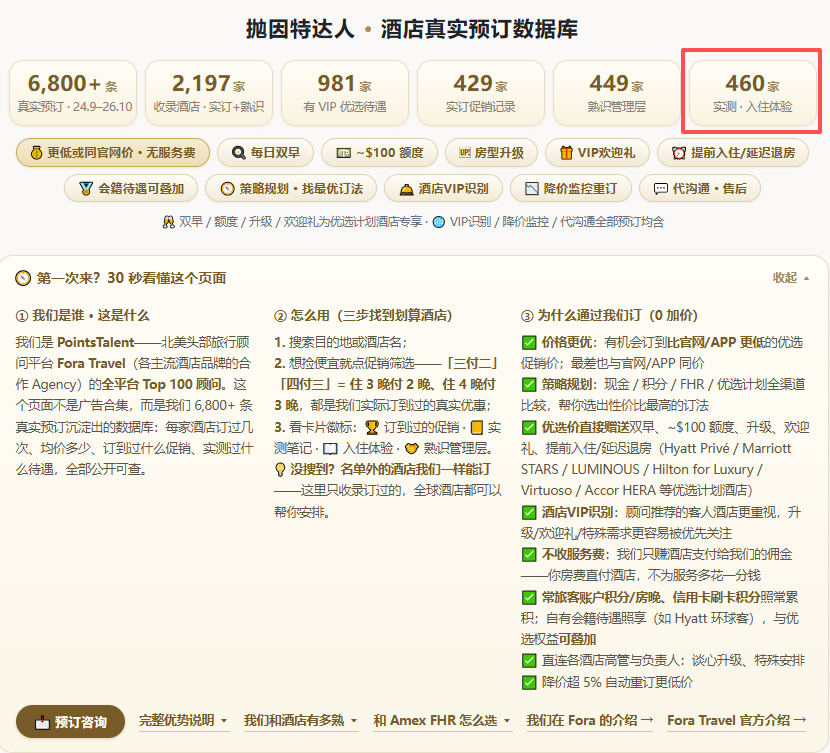Click the 预订咨询 button
The width and height of the screenshot is (830, 753).
pos(70,722)
